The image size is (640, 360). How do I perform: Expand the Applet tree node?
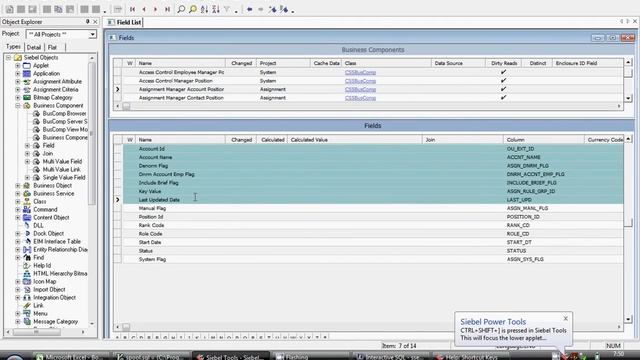click(x=18, y=65)
